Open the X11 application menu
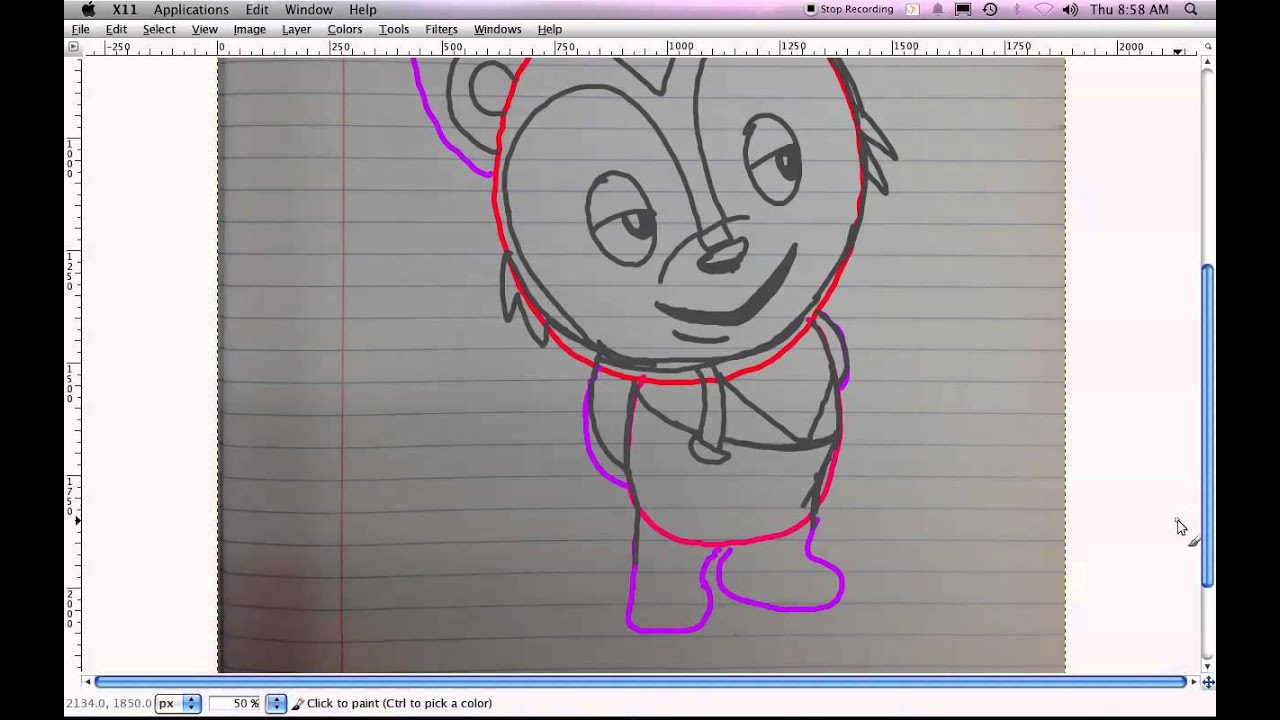The height and width of the screenshot is (720, 1280). (x=125, y=9)
